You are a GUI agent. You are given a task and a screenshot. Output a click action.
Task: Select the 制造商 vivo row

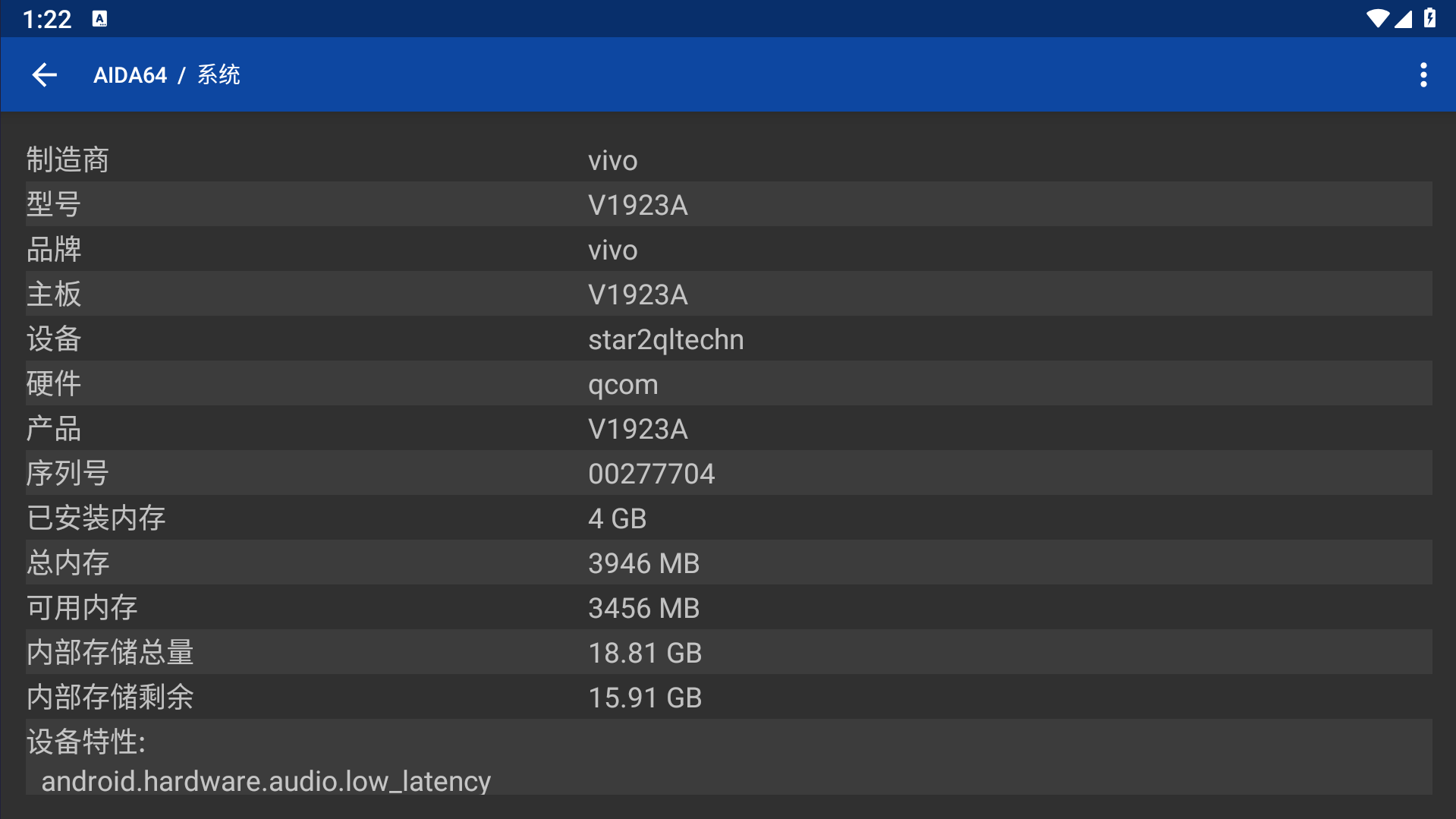pos(728,160)
